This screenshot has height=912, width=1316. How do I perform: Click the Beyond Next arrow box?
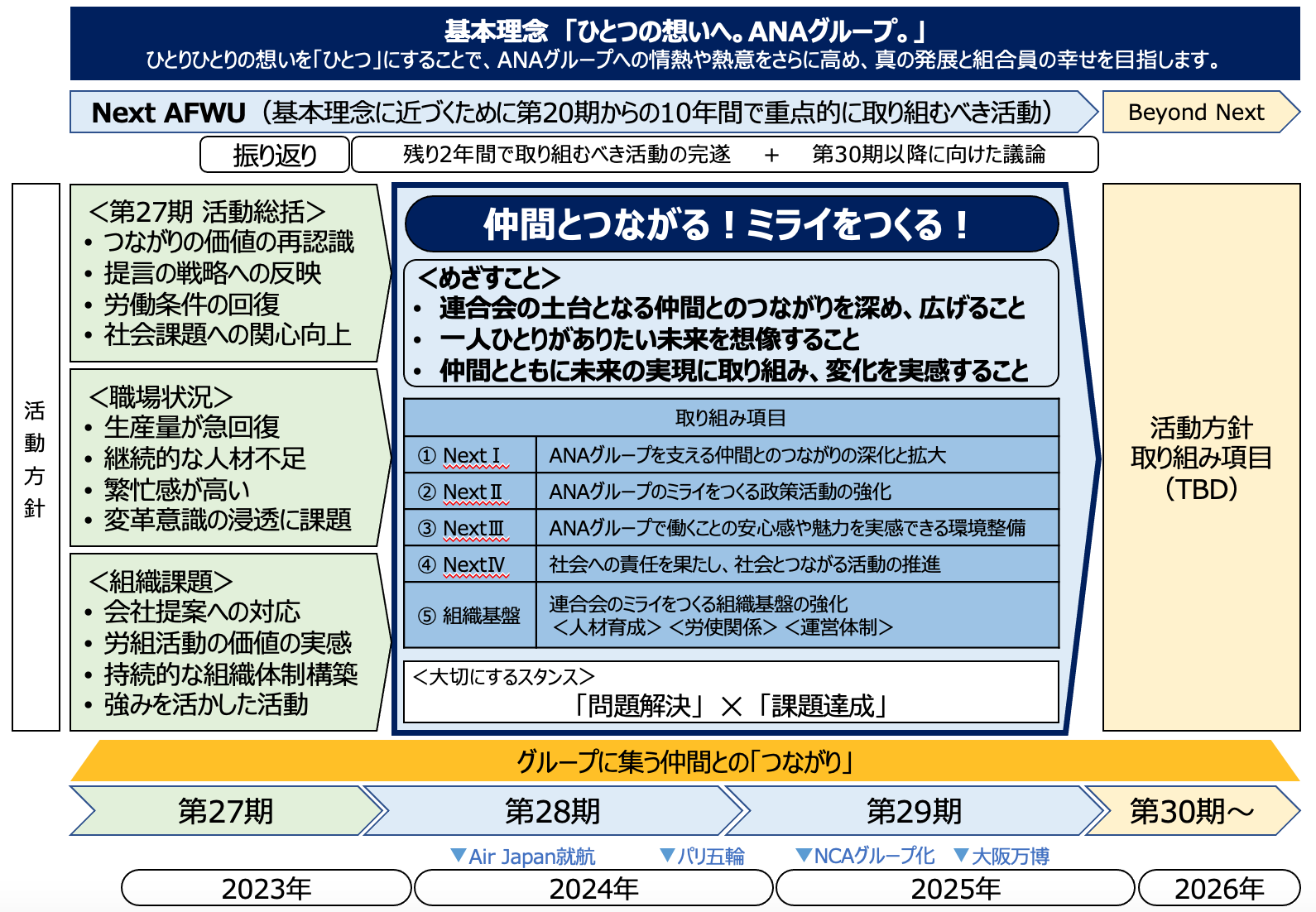(x=1200, y=112)
